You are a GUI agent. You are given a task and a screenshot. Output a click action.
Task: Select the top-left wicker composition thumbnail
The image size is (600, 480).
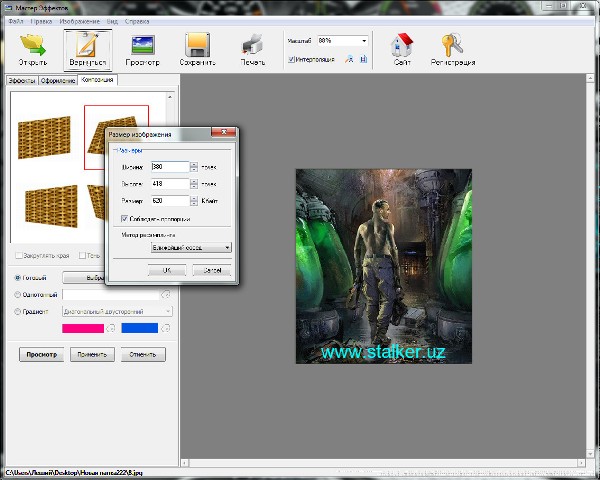click(45, 137)
